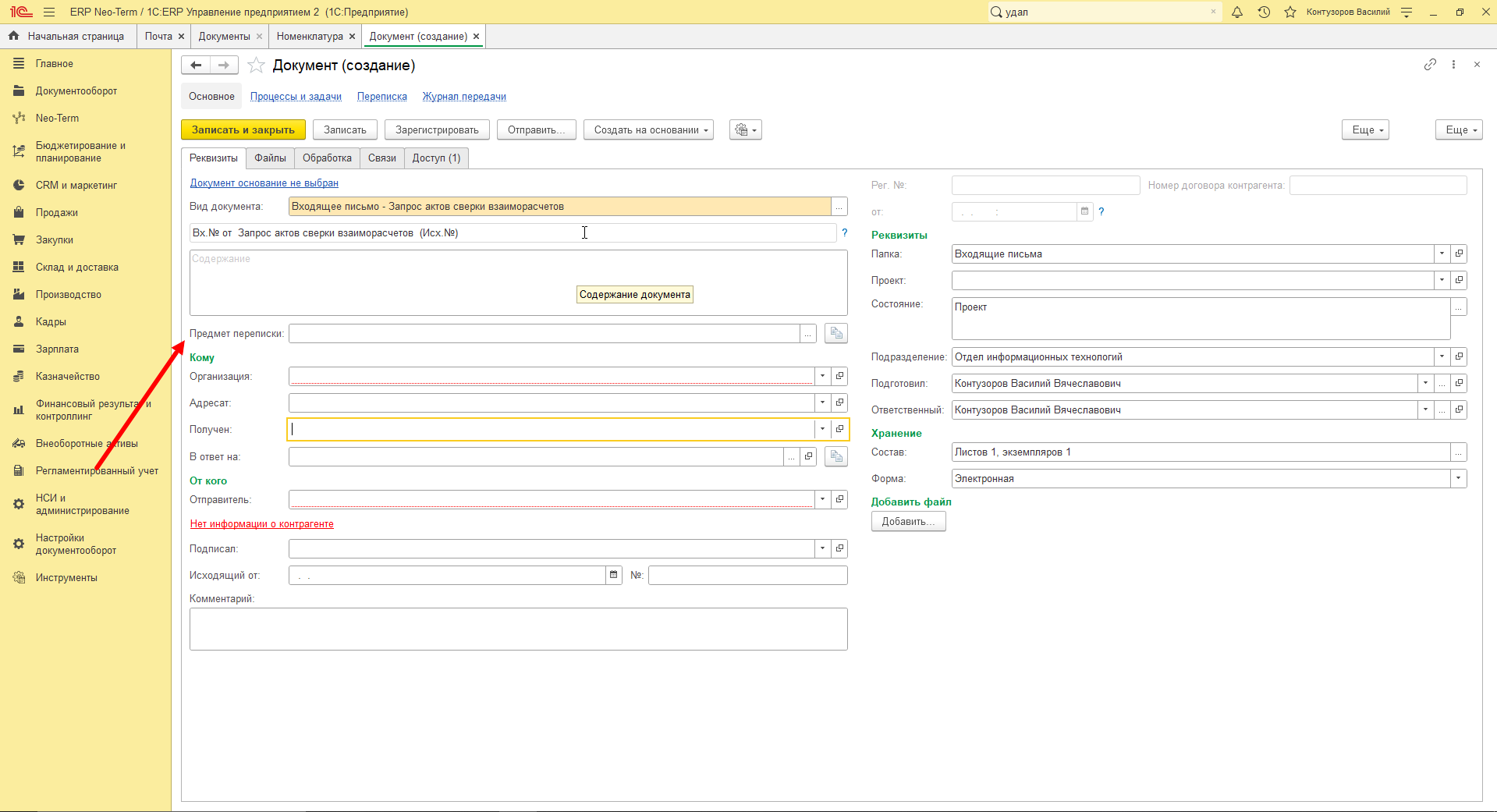Switch to the Файлы tab
The height and width of the screenshot is (812, 1497).
tap(270, 158)
